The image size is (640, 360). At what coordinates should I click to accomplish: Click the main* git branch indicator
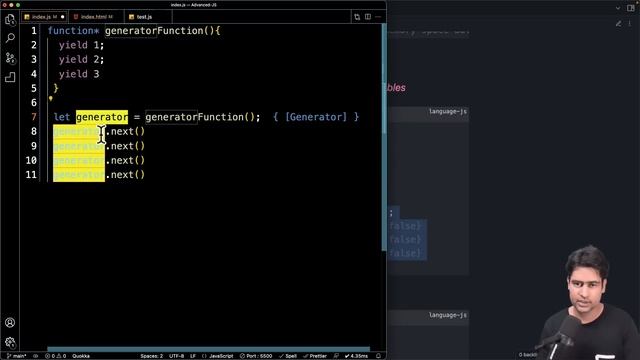tap(17, 356)
